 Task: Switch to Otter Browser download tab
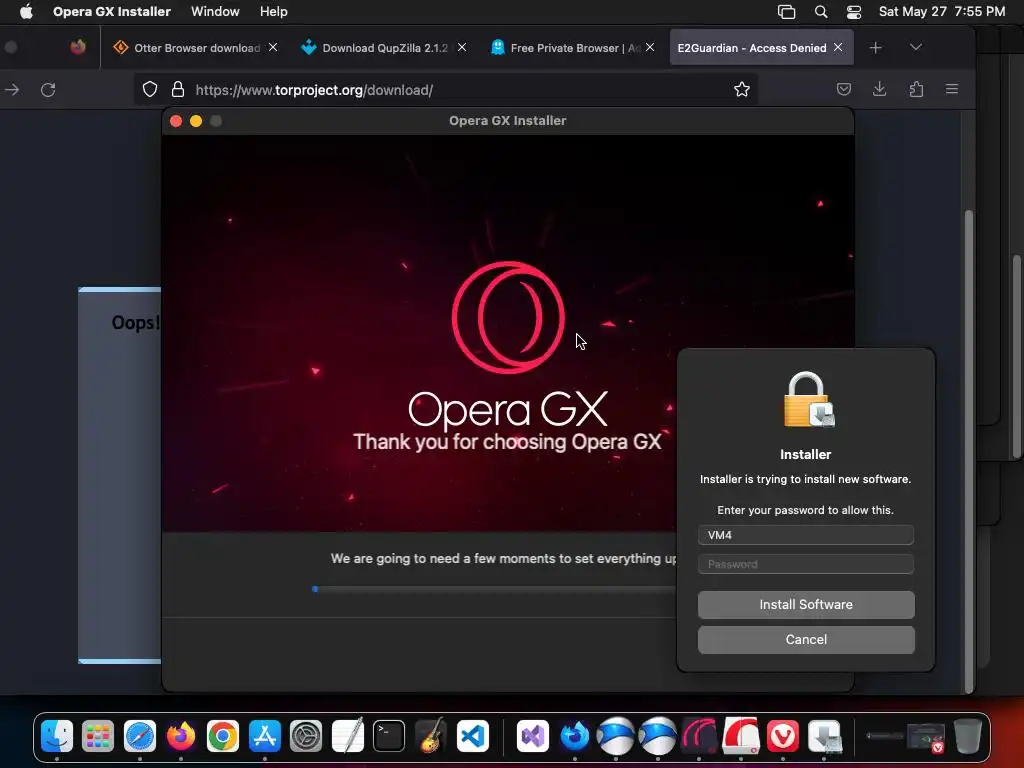pos(195,48)
